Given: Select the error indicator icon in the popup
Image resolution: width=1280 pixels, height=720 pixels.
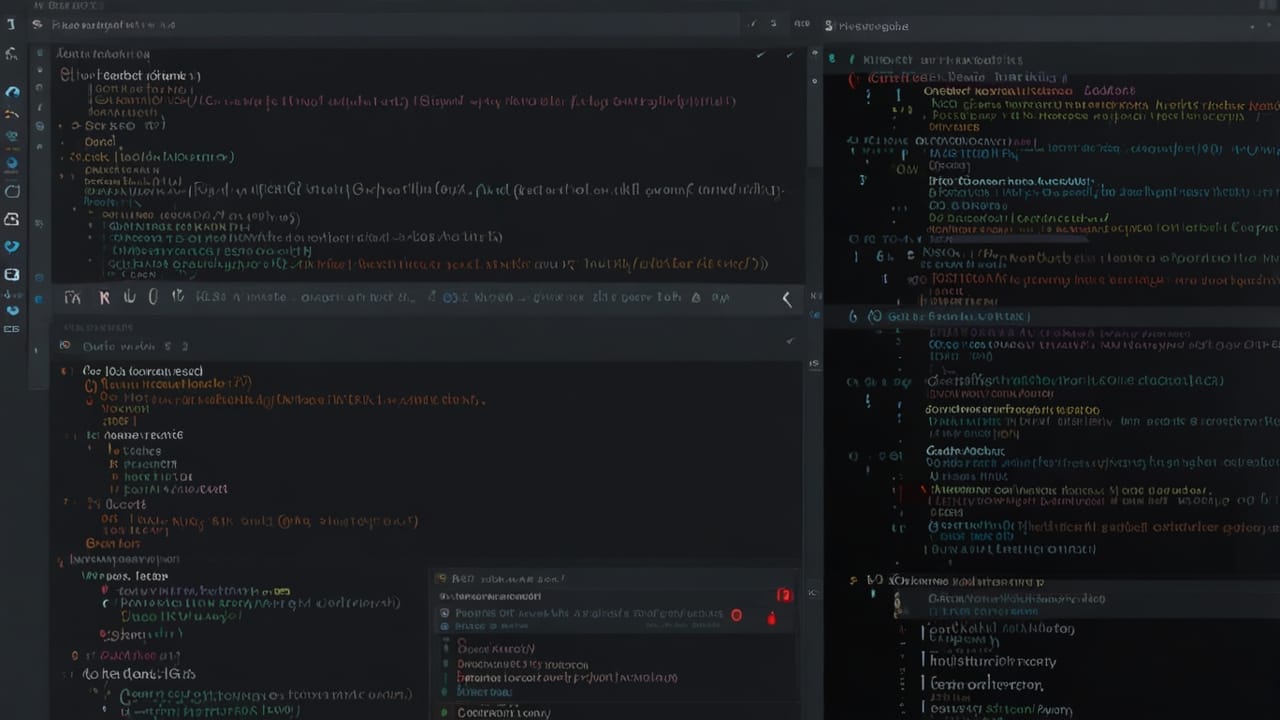Looking at the screenshot, I should pos(736,615).
